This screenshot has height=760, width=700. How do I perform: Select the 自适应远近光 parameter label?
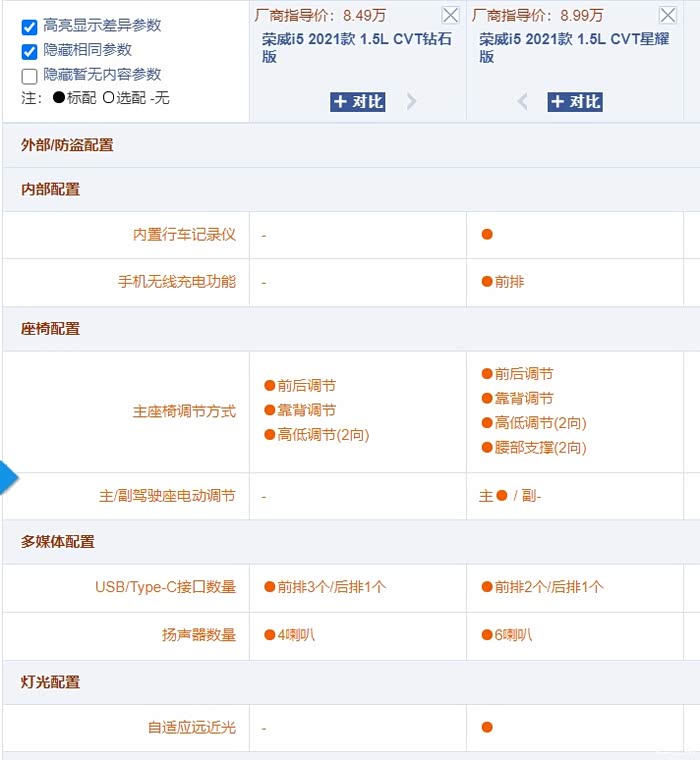click(x=192, y=728)
